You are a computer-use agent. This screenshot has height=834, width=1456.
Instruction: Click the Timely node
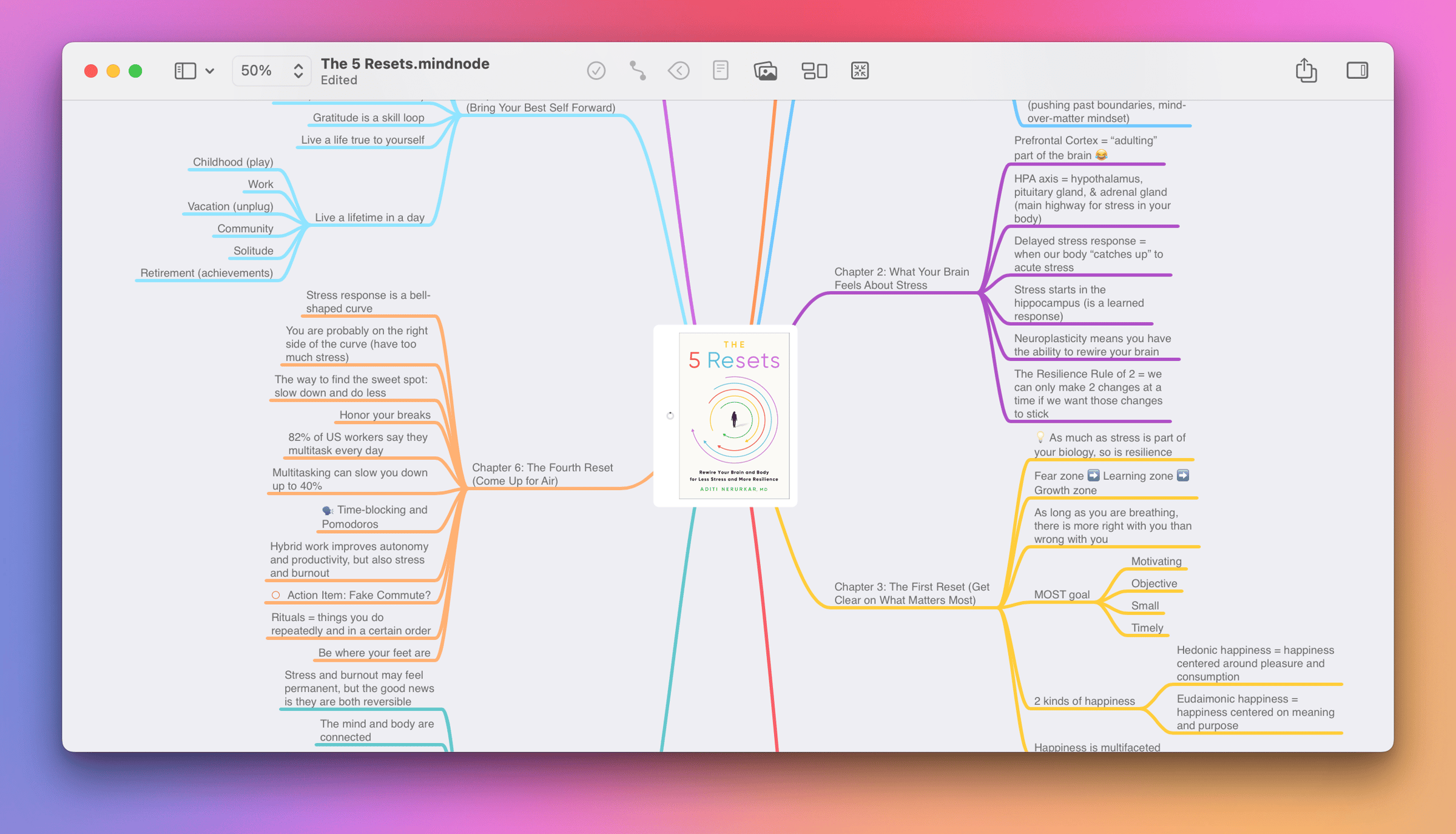1147,628
